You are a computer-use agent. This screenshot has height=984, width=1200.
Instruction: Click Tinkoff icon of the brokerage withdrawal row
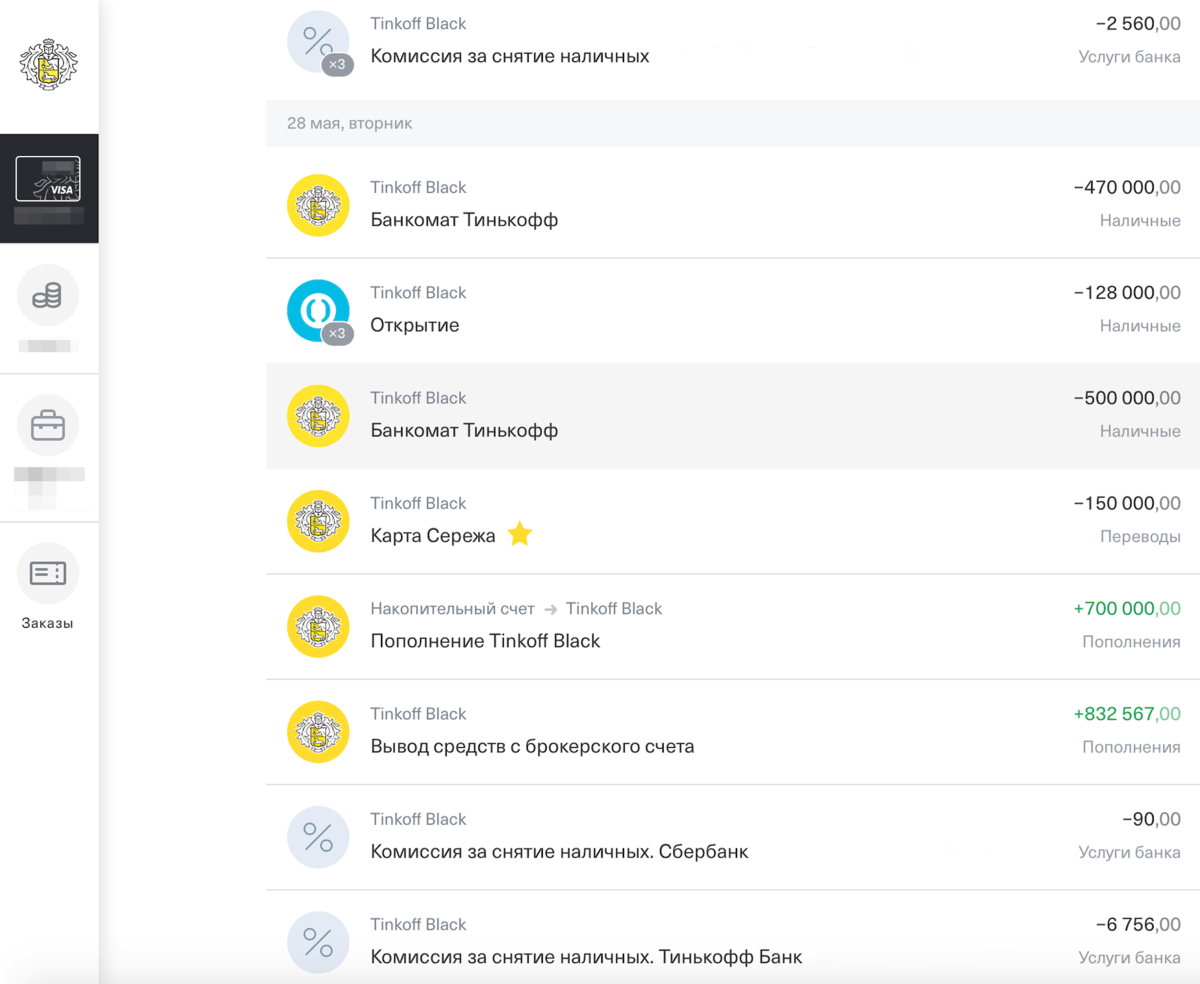point(318,732)
